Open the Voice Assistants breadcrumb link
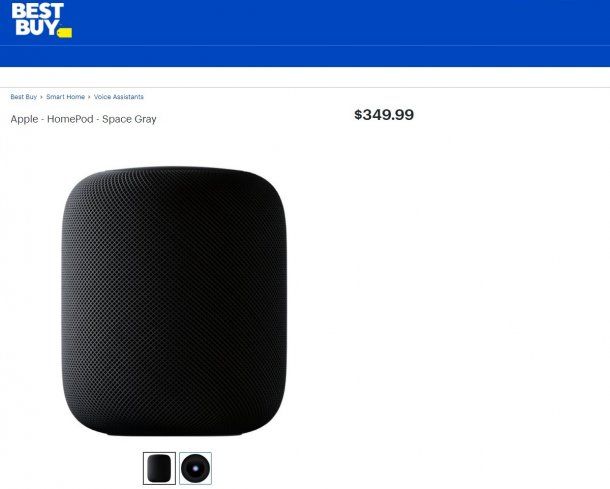This screenshot has width=610, height=489. click(119, 97)
